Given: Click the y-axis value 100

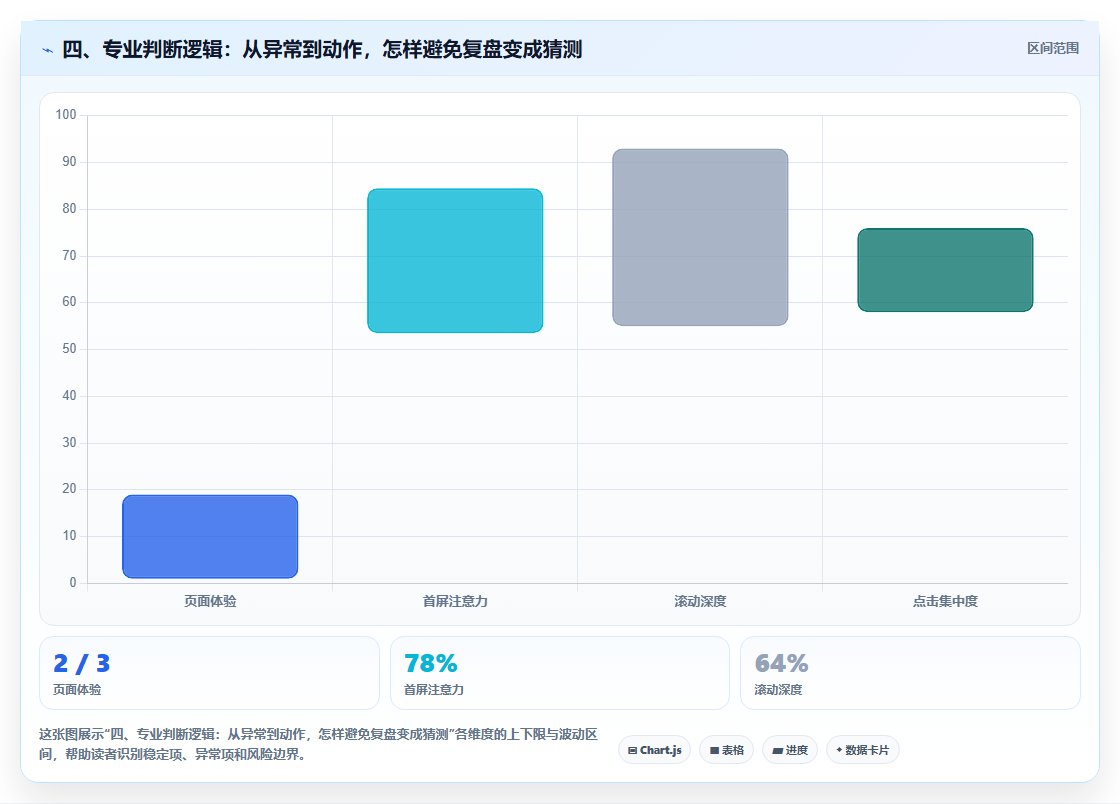Looking at the screenshot, I should click(66, 114).
